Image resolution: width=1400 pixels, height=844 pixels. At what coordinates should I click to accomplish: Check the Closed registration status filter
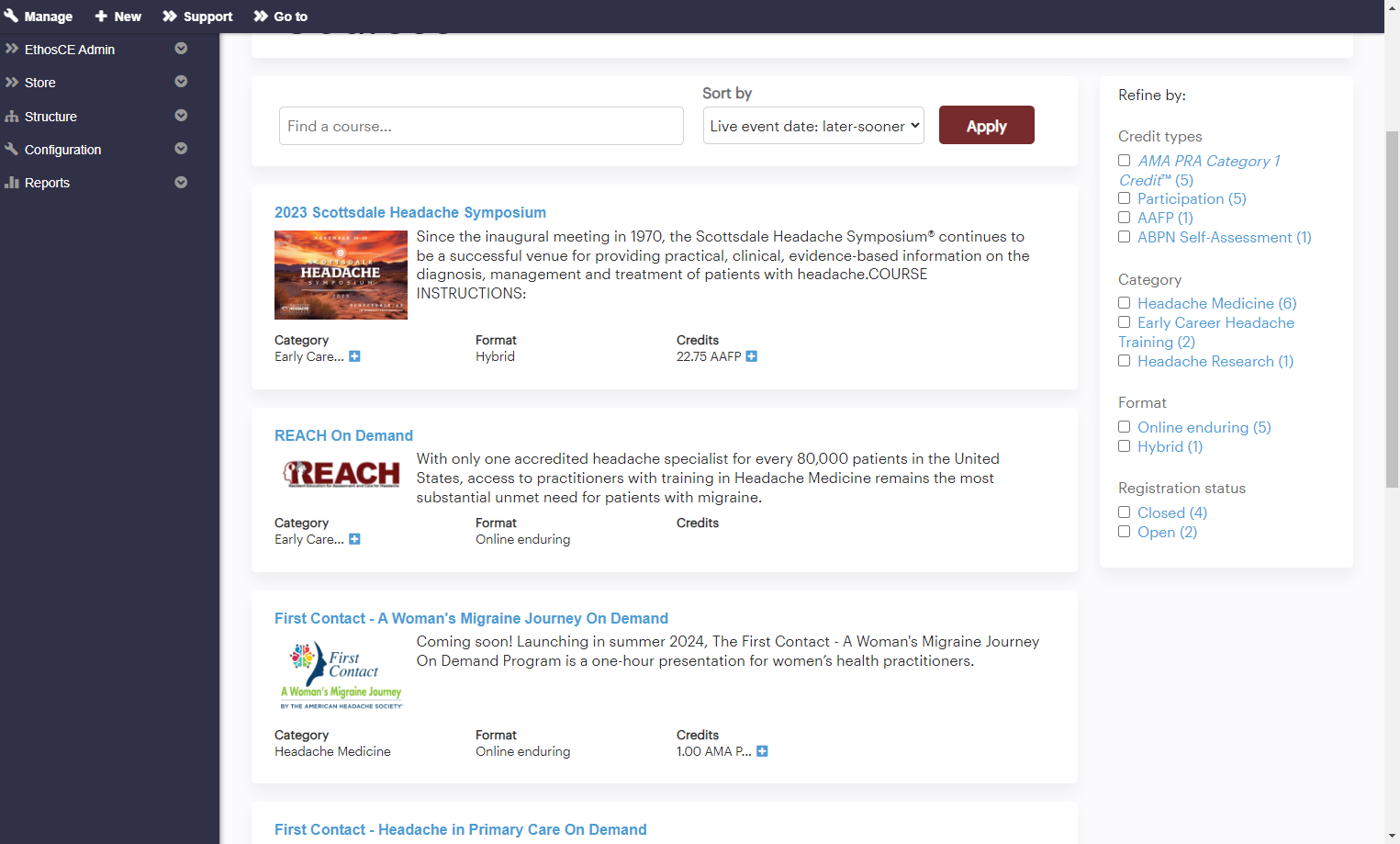[x=1124, y=512]
